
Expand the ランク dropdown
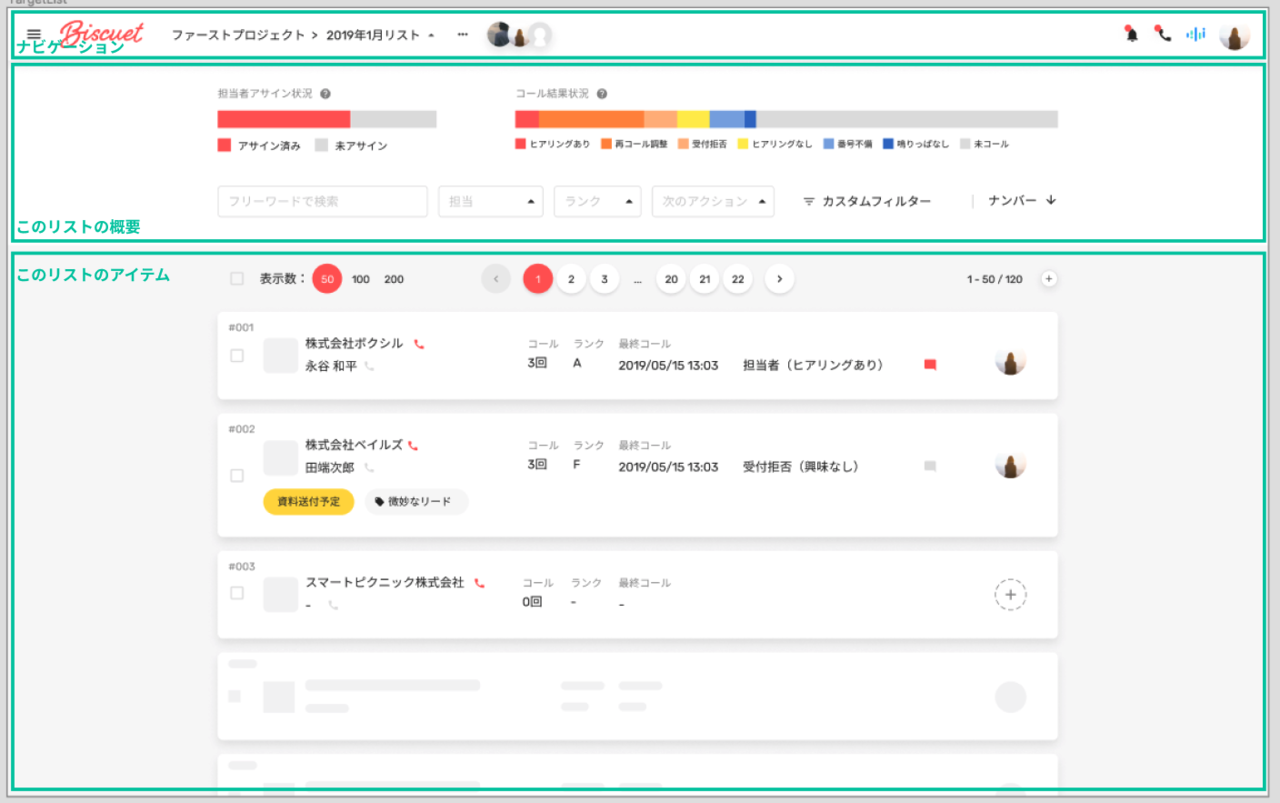[597, 201]
